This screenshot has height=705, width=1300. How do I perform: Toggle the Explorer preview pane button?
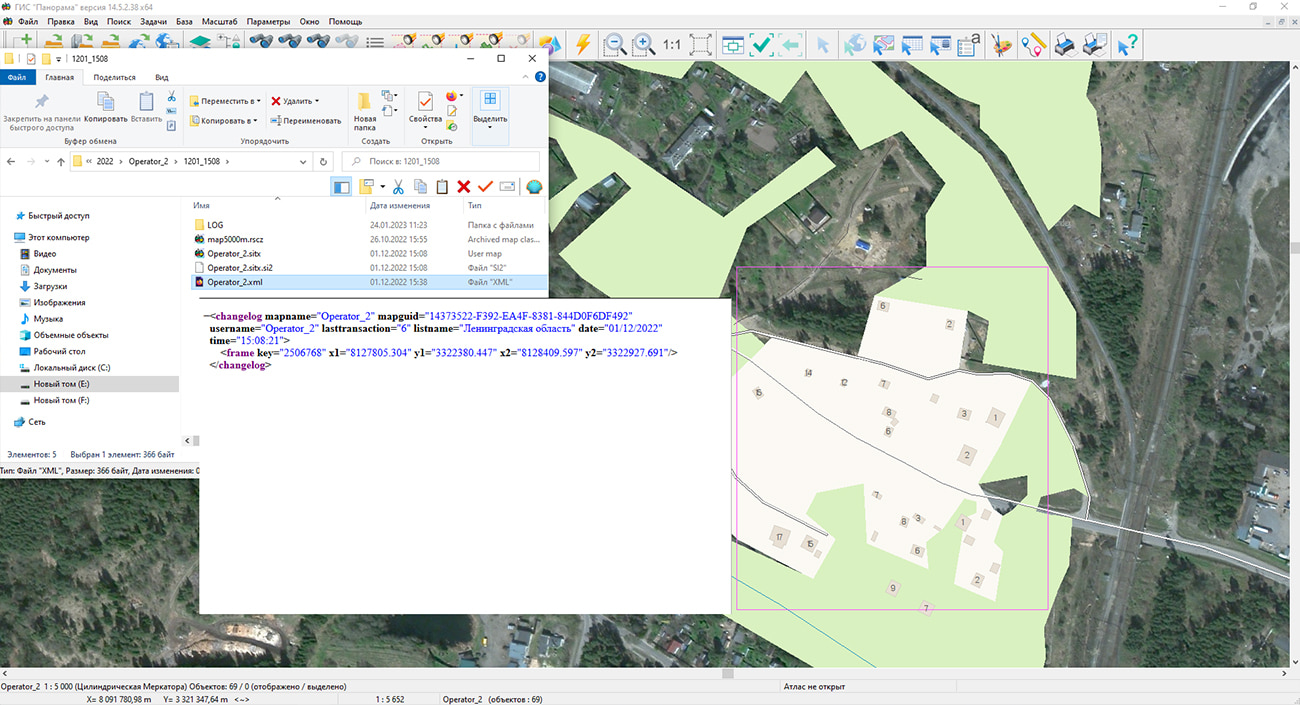[342, 187]
